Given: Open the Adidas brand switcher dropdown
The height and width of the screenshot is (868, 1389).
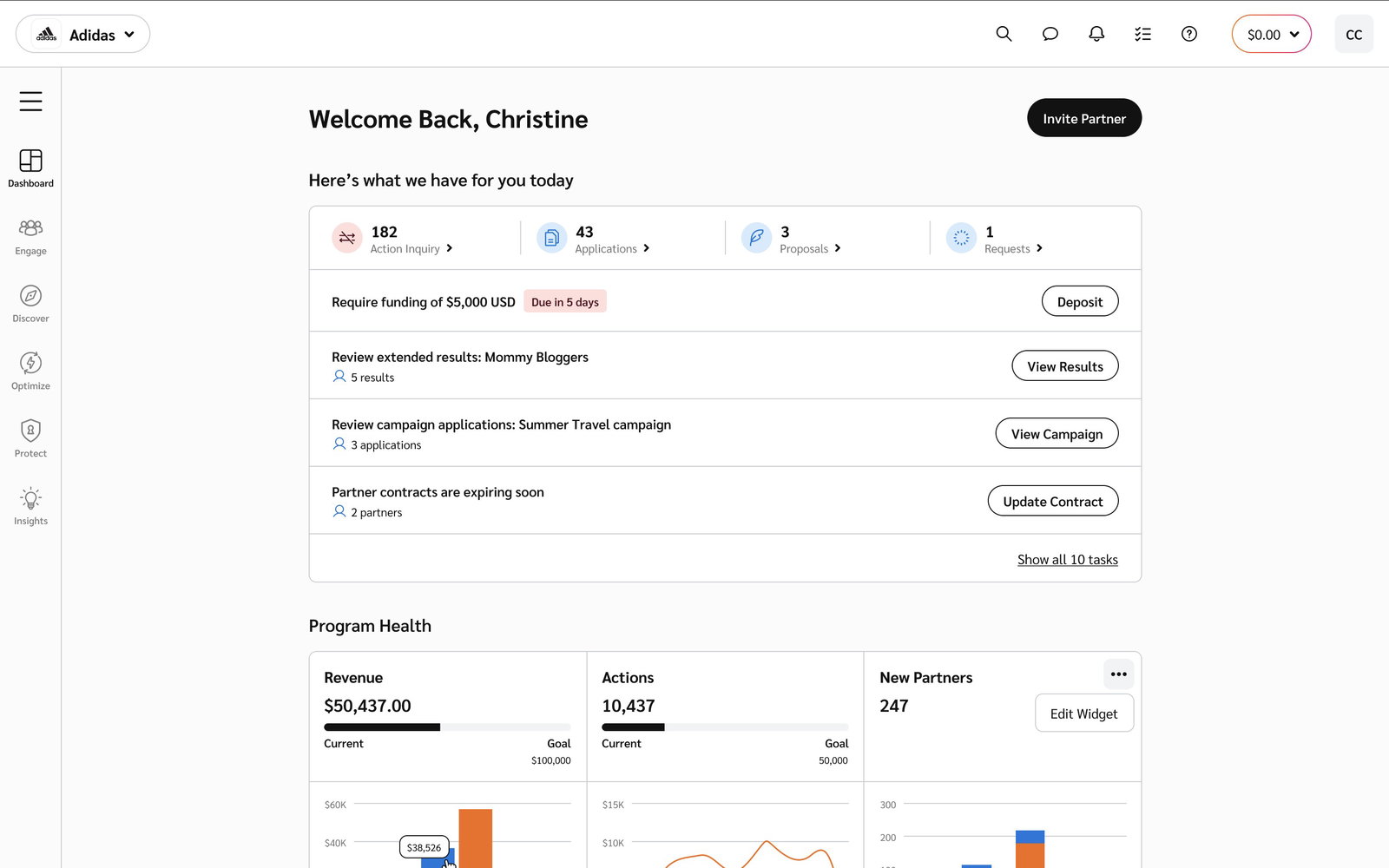Looking at the screenshot, I should pyautogui.click(x=83, y=34).
